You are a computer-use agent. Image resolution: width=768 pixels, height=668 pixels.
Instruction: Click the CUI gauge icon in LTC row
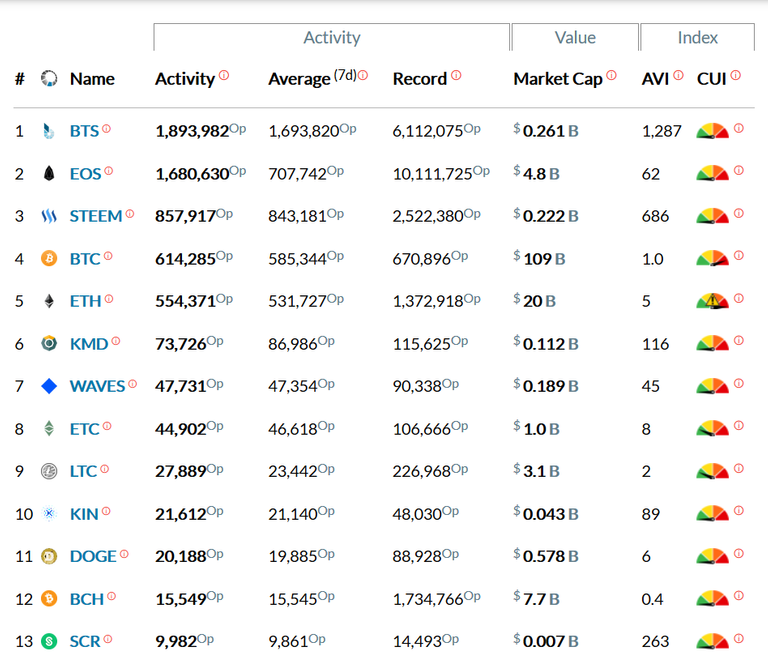[x=712, y=471]
